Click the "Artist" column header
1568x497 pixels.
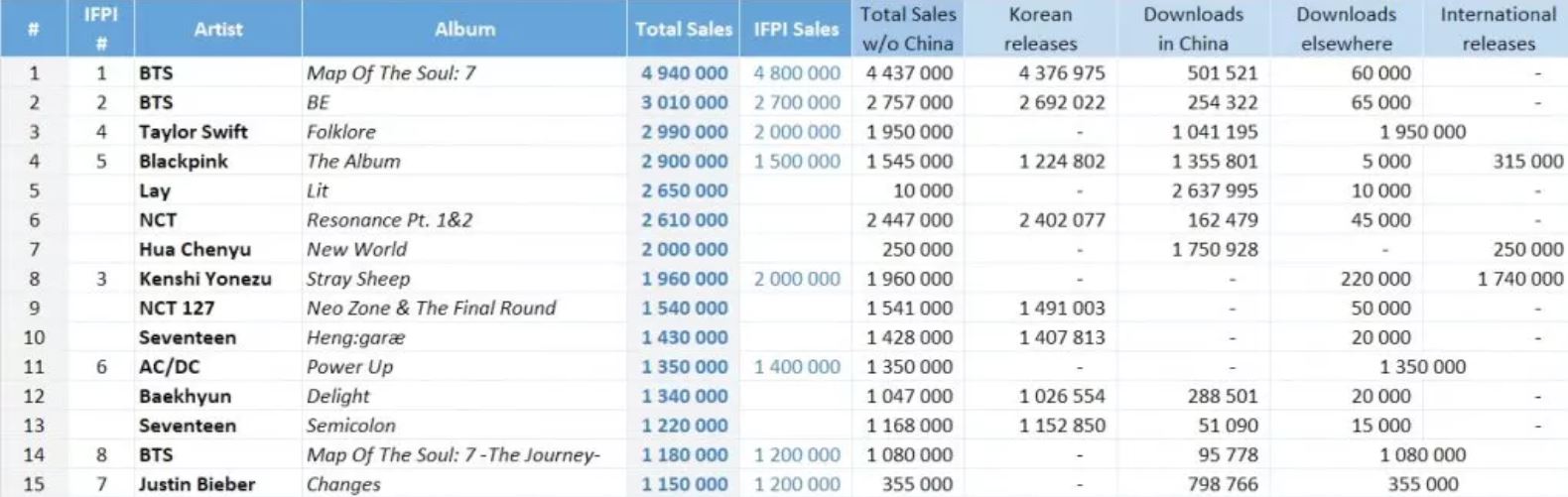217,29
